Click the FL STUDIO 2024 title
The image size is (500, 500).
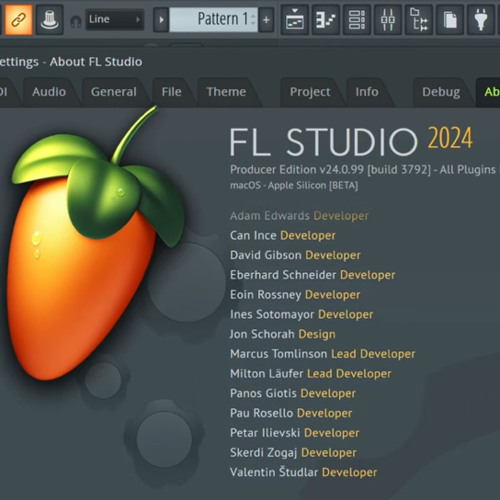(x=351, y=141)
